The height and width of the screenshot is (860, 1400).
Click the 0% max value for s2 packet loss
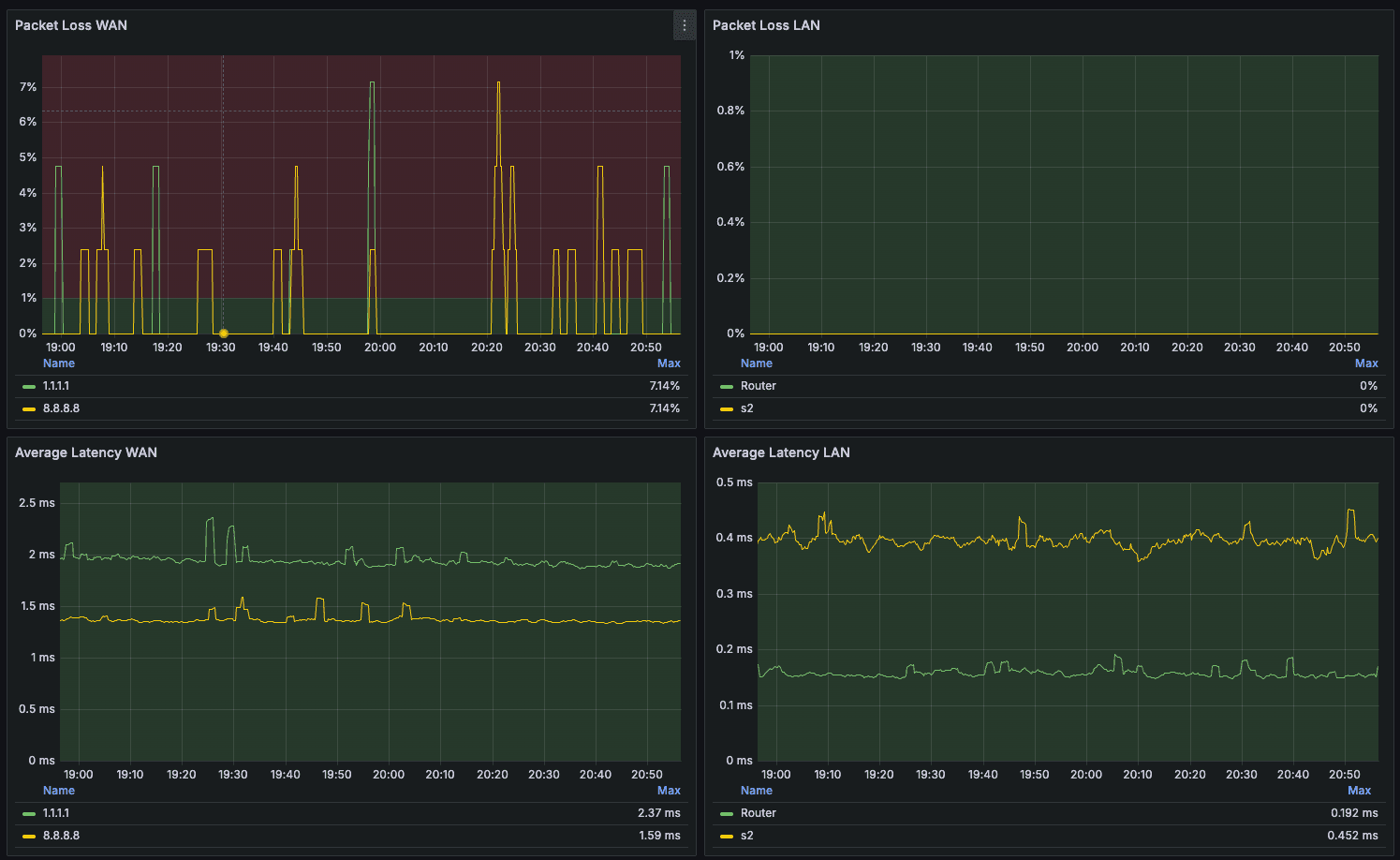[x=1369, y=408]
